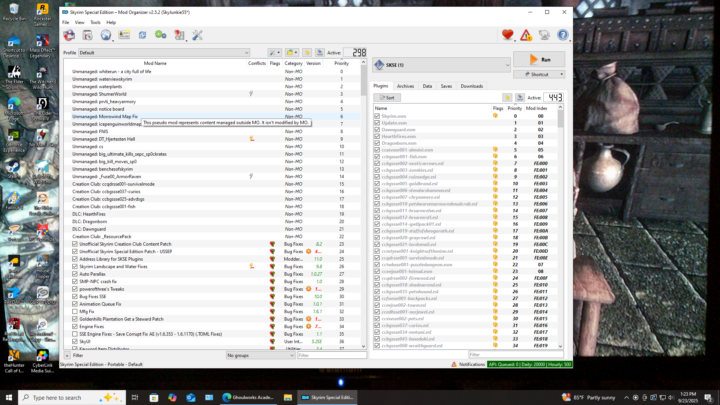Open the No groups dropdown
This screenshot has height=405, width=720.
259,355
